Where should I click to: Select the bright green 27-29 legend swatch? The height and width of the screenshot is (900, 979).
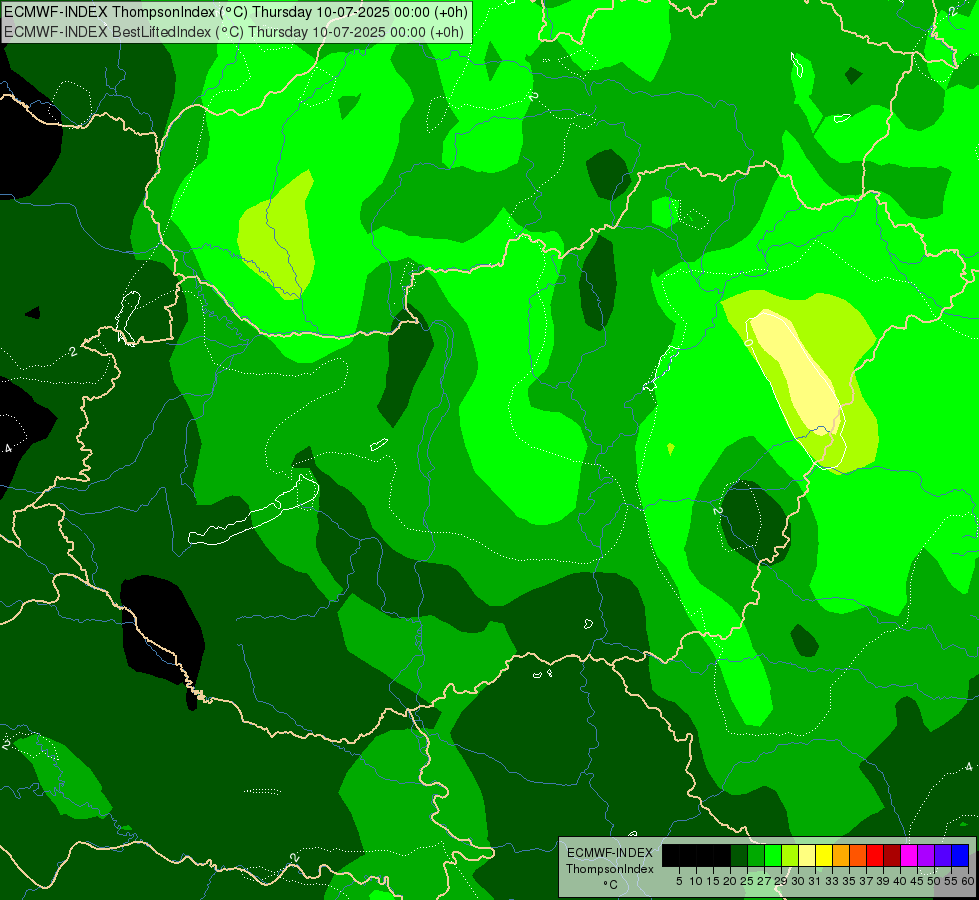click(773, 855)
